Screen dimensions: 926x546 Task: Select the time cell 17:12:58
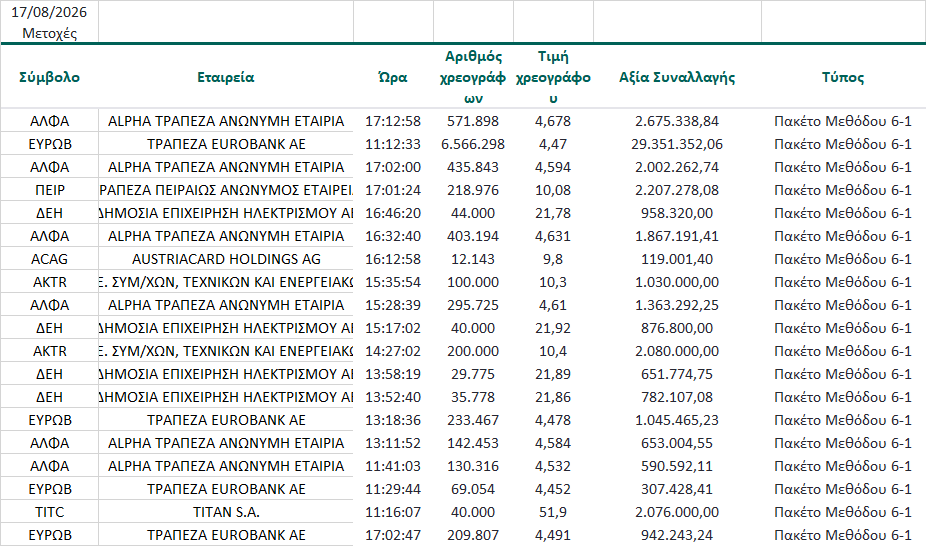(393, 121)
